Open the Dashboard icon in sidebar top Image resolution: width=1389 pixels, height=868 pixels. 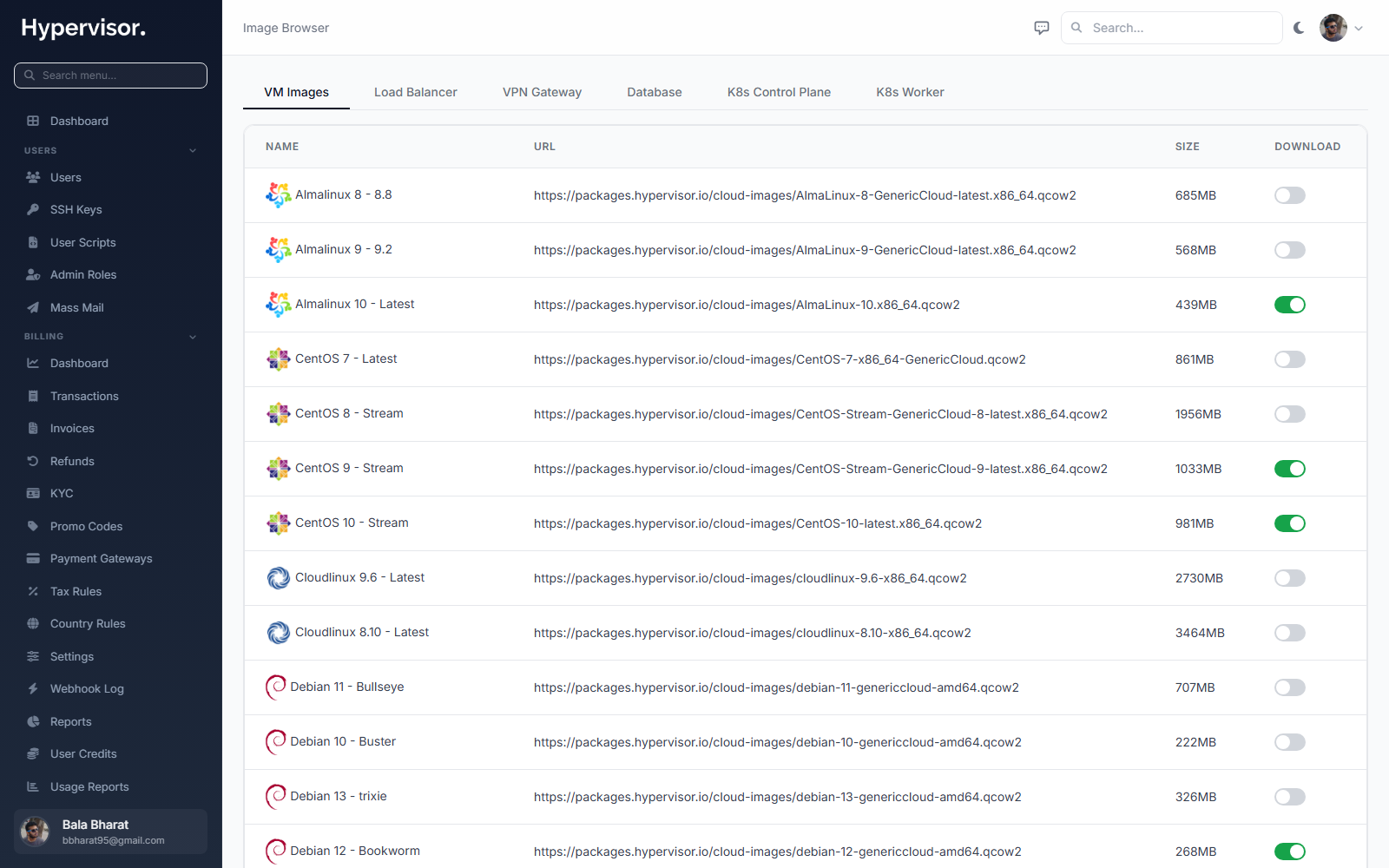point(33,121)
